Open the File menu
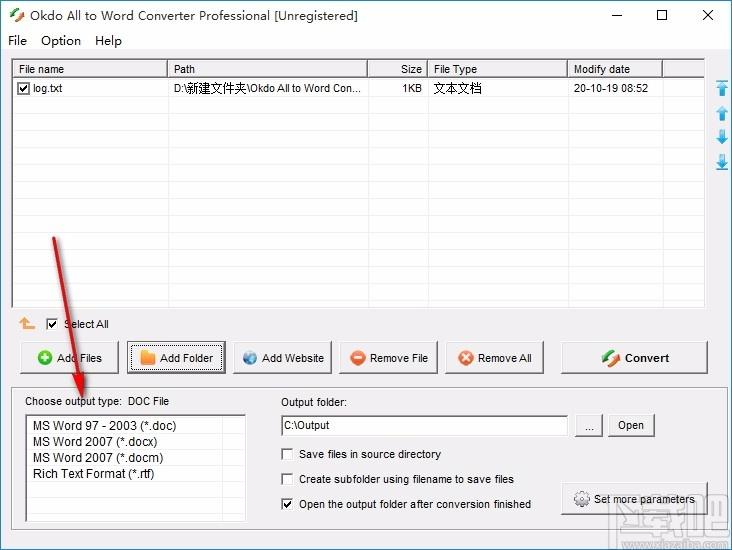Screen dimensions: 732x550 (18, 41)
